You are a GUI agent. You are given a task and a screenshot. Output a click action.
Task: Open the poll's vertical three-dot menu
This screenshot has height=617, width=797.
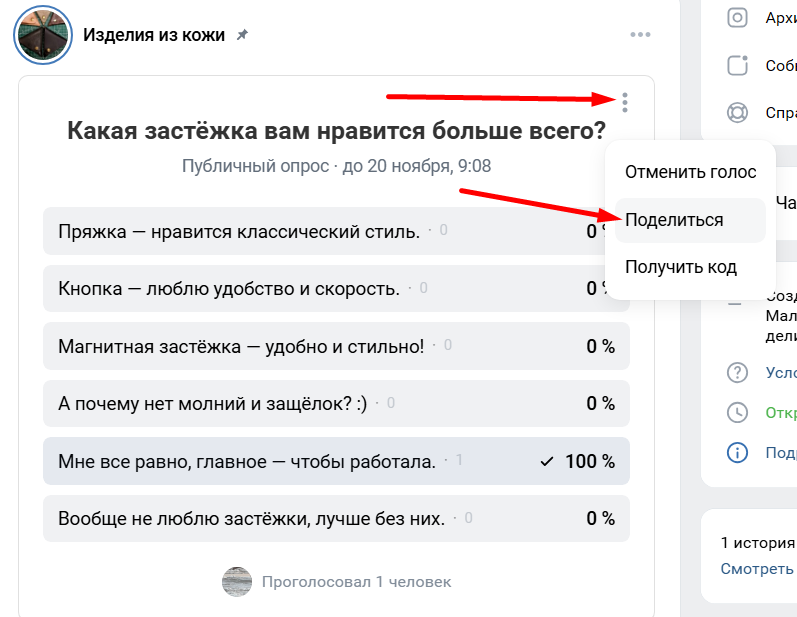625,102
